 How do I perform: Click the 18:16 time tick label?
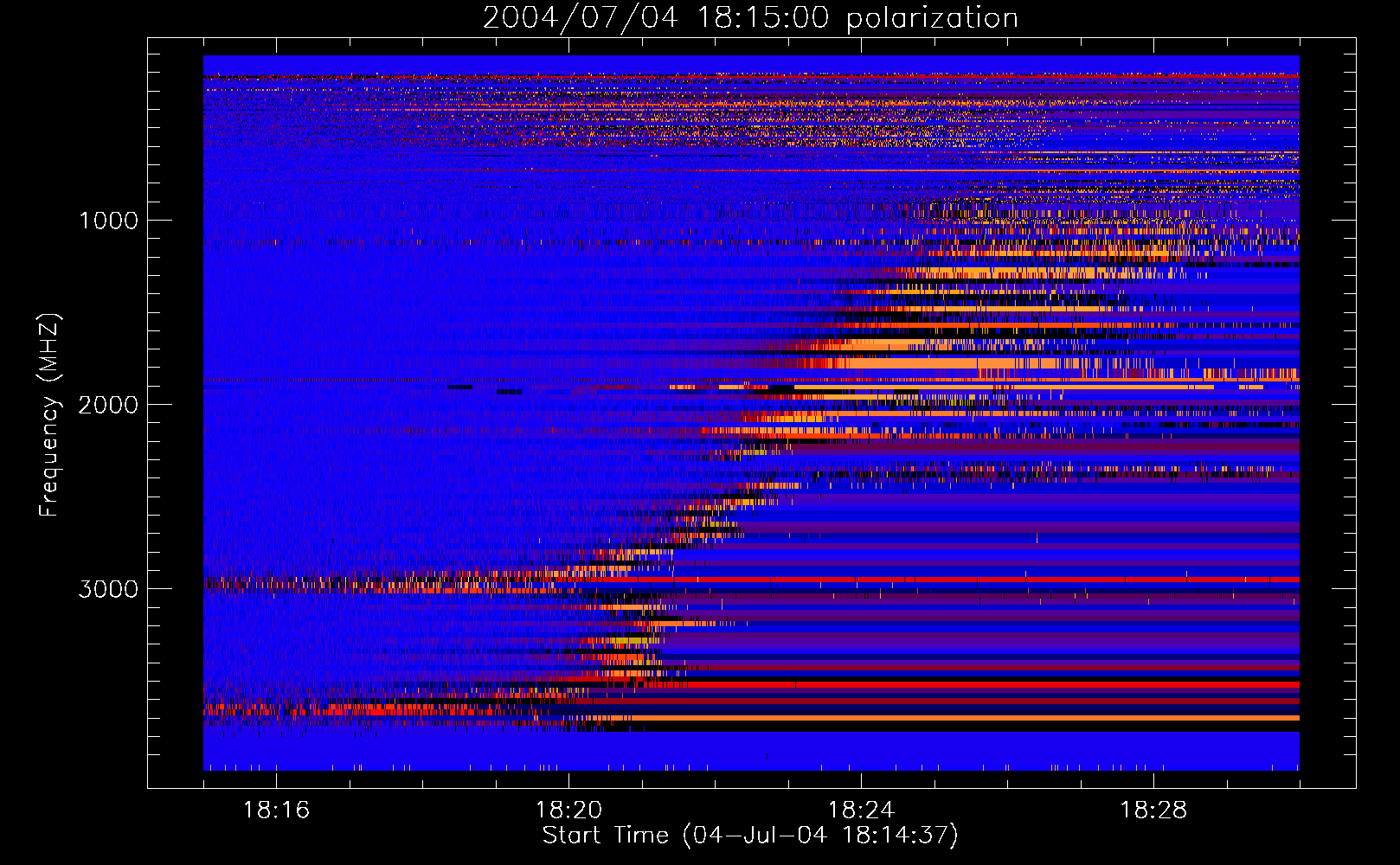click(276, 811)
